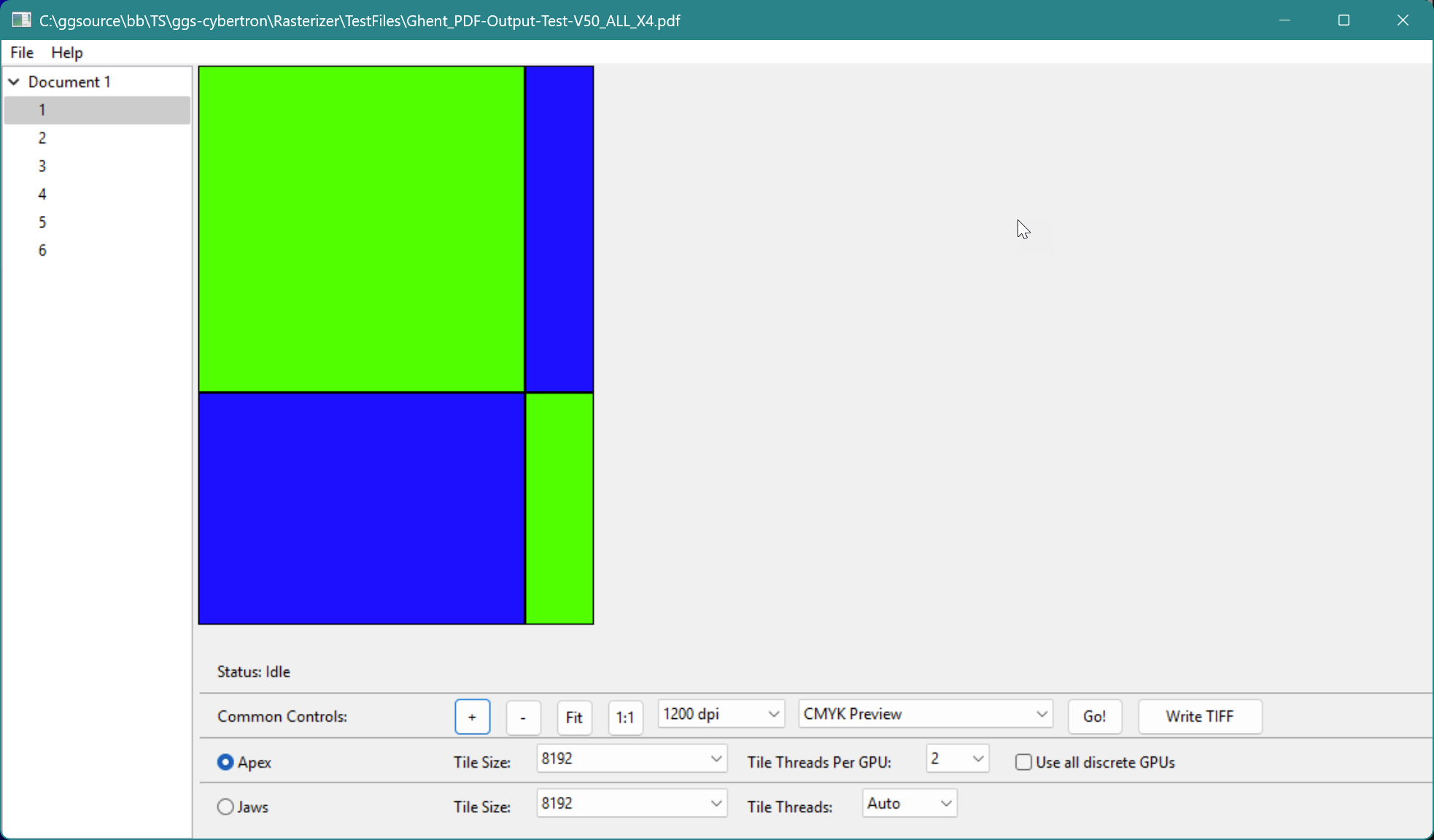Viewport: 1434px width, 840px height.
Task: Click the large green square in preview
Action: click(x=361, y=229)
